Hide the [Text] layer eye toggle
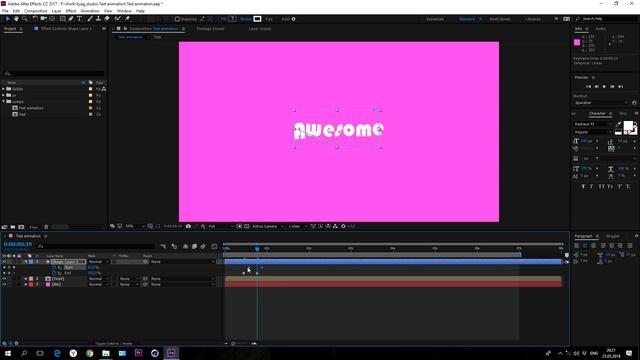 coord(4,279)
